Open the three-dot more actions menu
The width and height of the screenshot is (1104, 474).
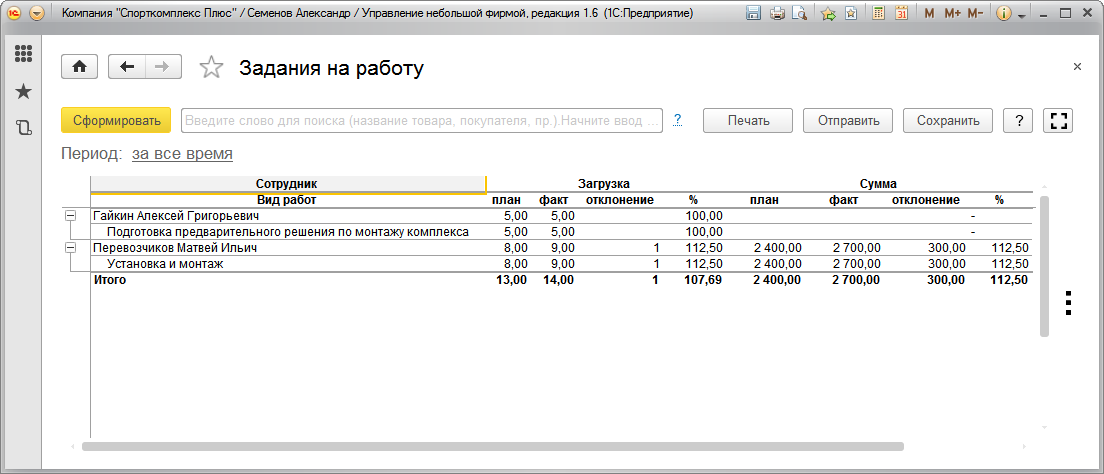[1068, 303]
